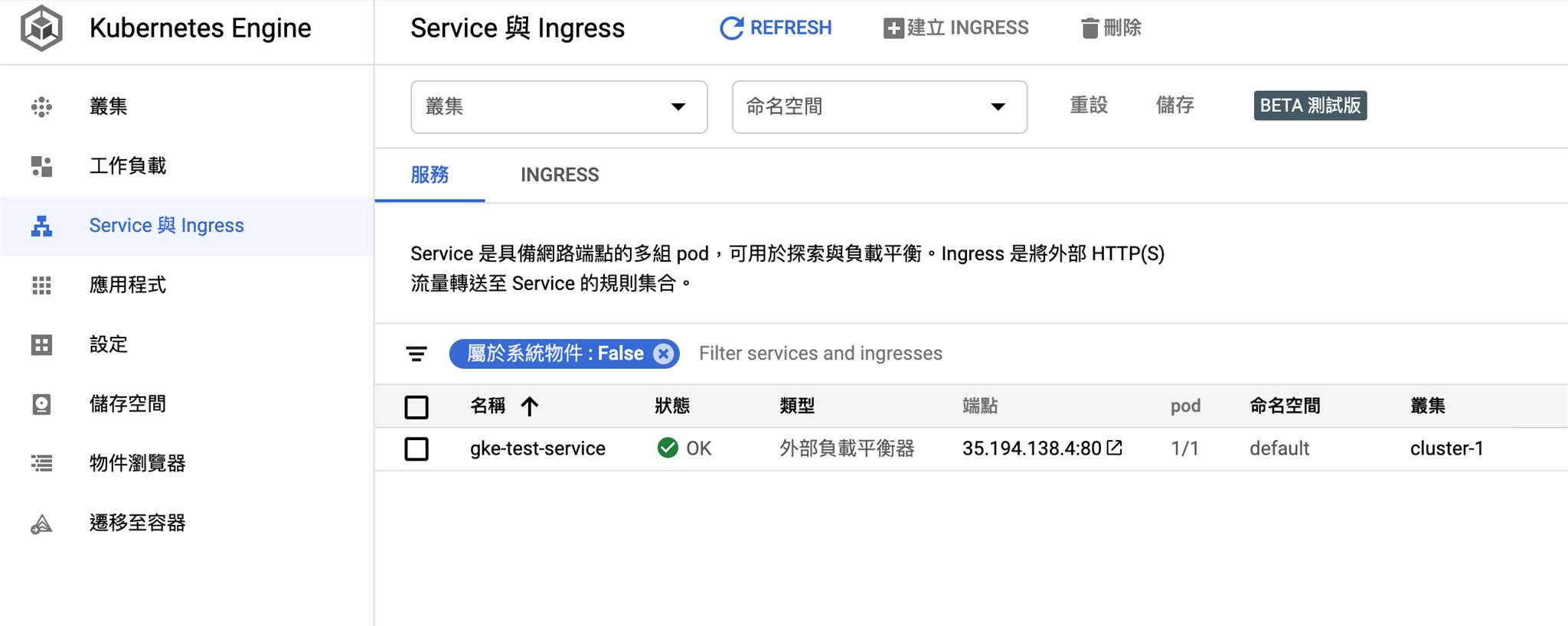
Task: Open 遷移至容器 in the sidebar
Action: tap(187, 523)
